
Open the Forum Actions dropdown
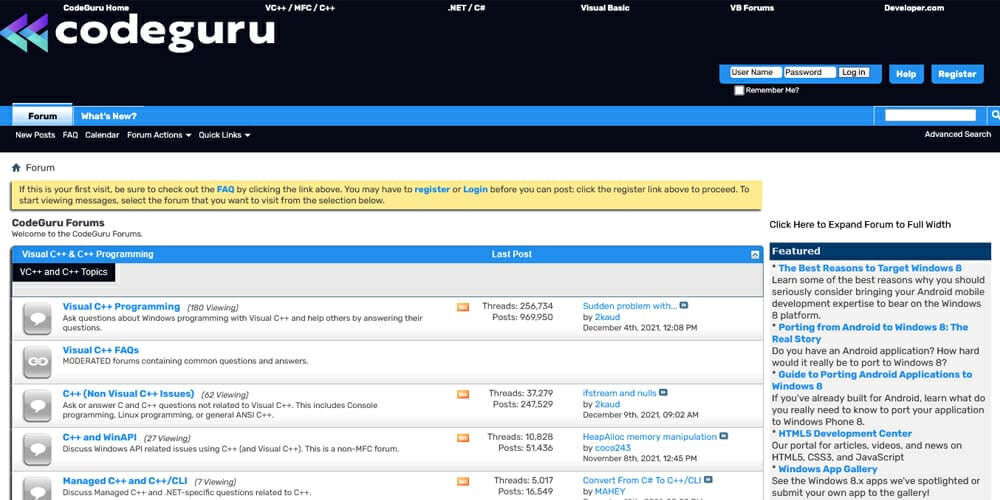(159, 135)
